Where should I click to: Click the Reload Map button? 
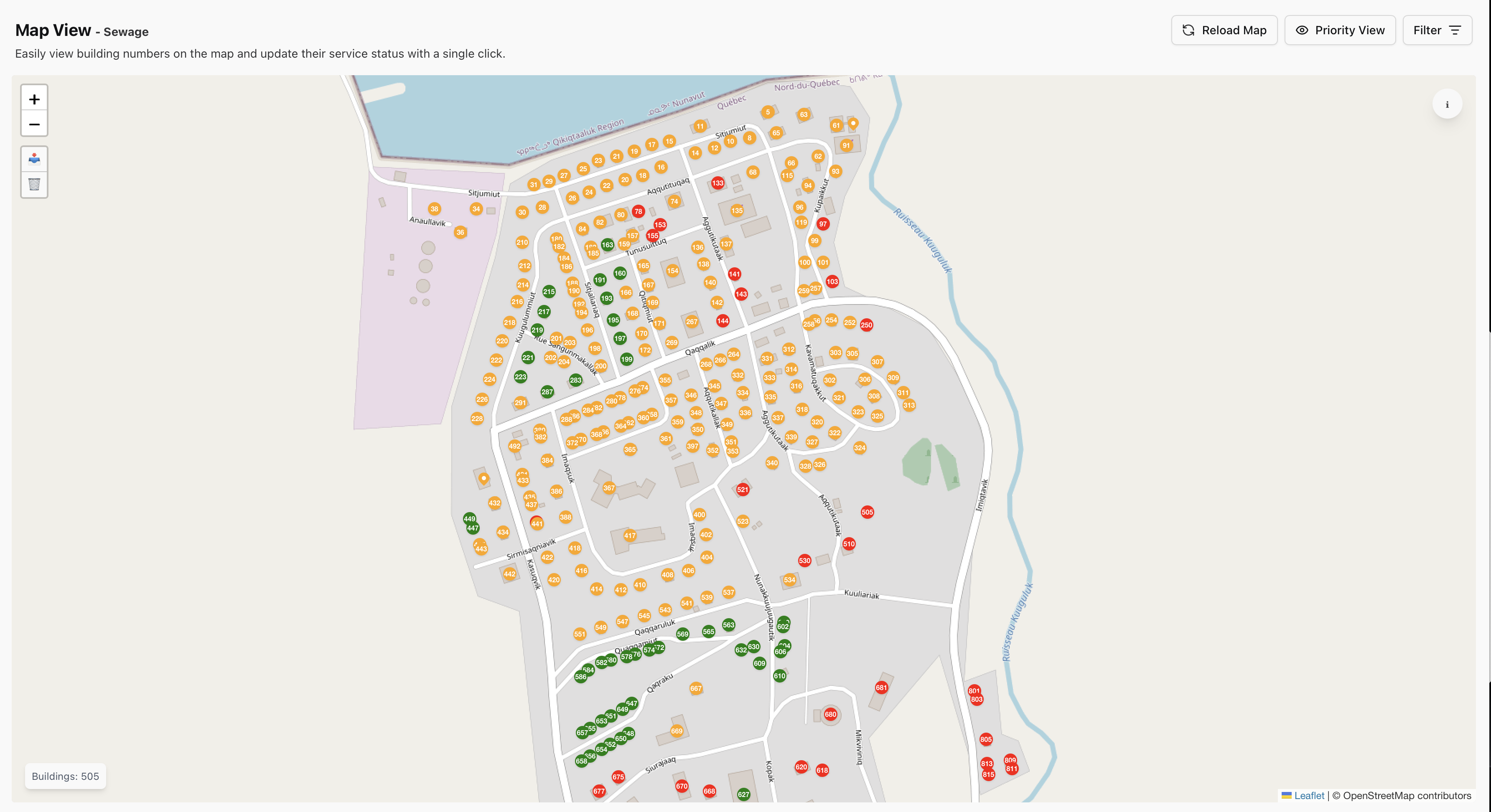tap(1224, 30)
